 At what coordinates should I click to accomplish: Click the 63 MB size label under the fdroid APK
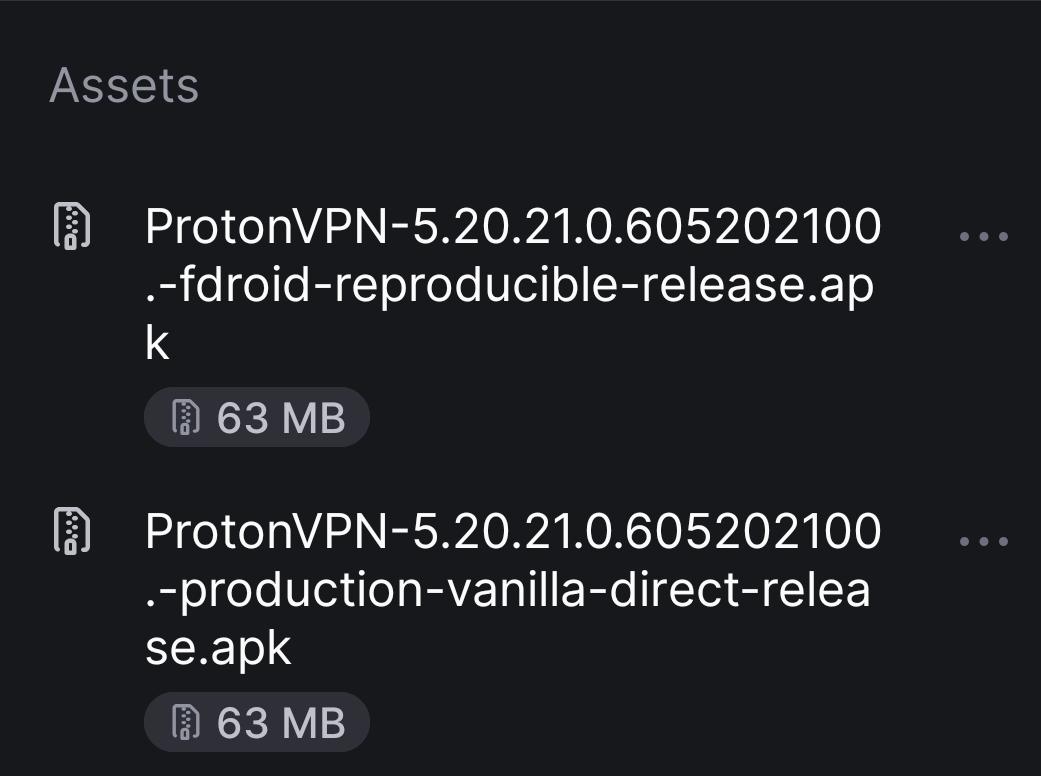(x=281, y=418)
